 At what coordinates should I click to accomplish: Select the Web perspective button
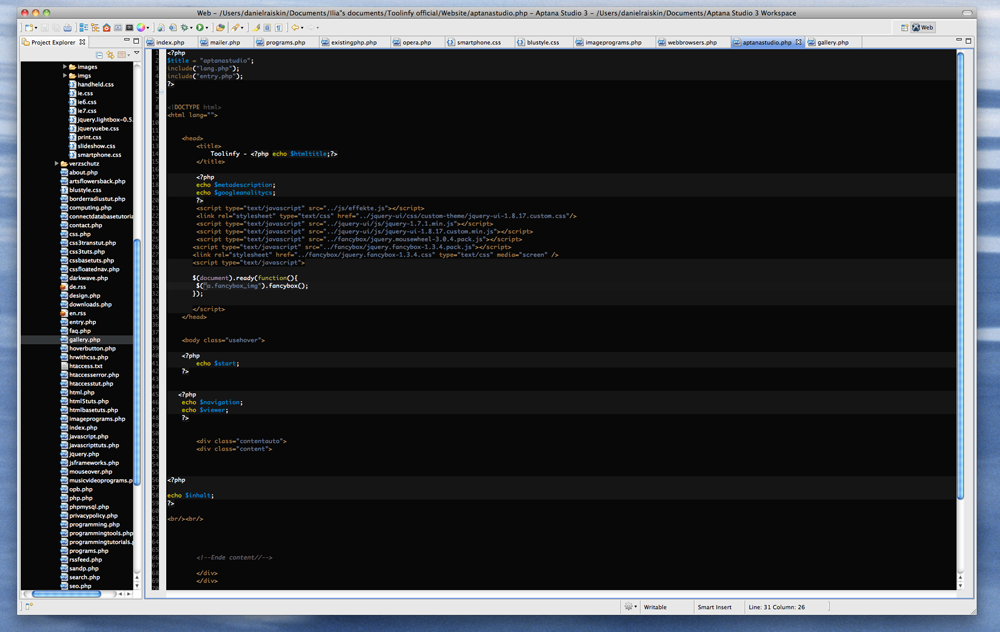(922, 28)
